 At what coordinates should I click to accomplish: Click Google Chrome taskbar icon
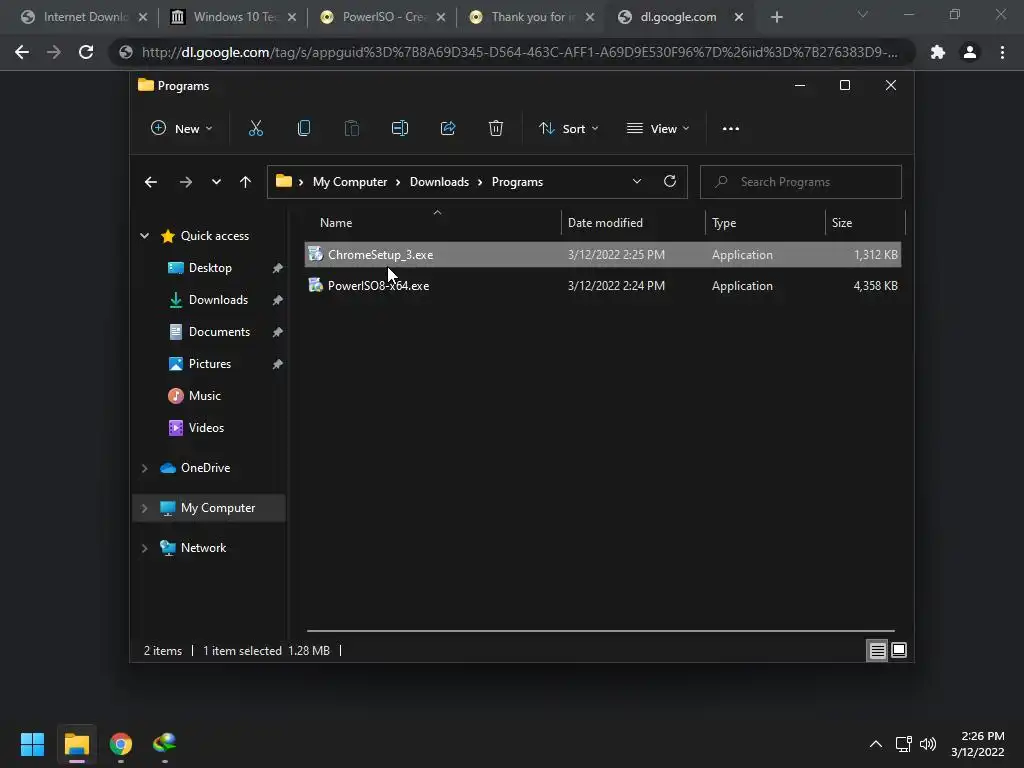coord(121,744)
